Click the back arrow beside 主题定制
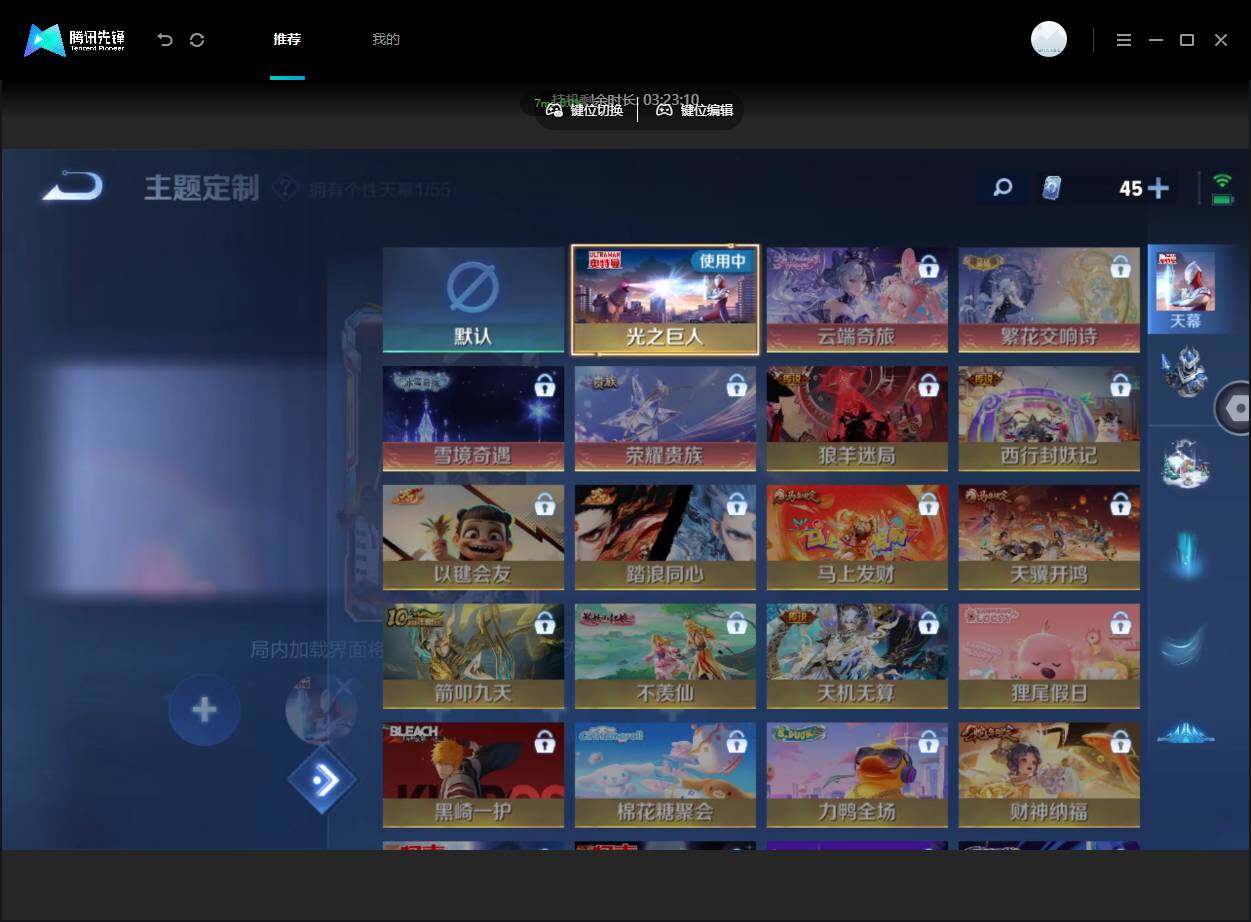 (72, 186)
